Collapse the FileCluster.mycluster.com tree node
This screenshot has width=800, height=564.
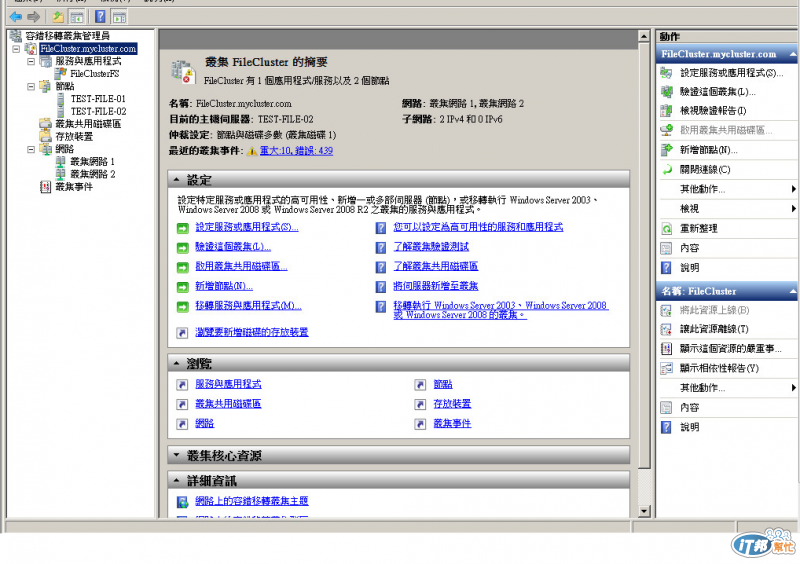point(16,49)
